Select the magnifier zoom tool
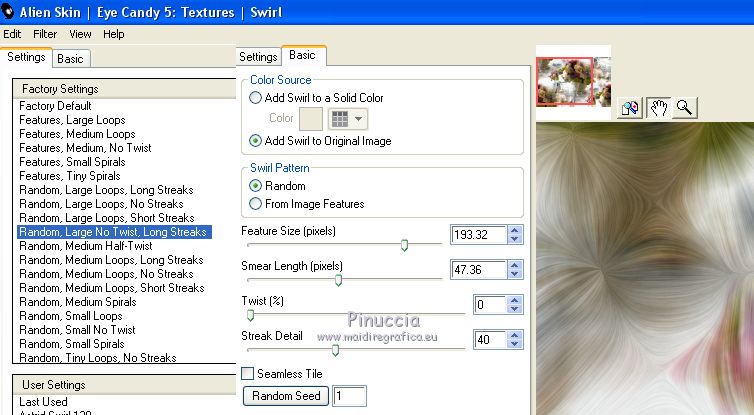 (x=684, y=108)
